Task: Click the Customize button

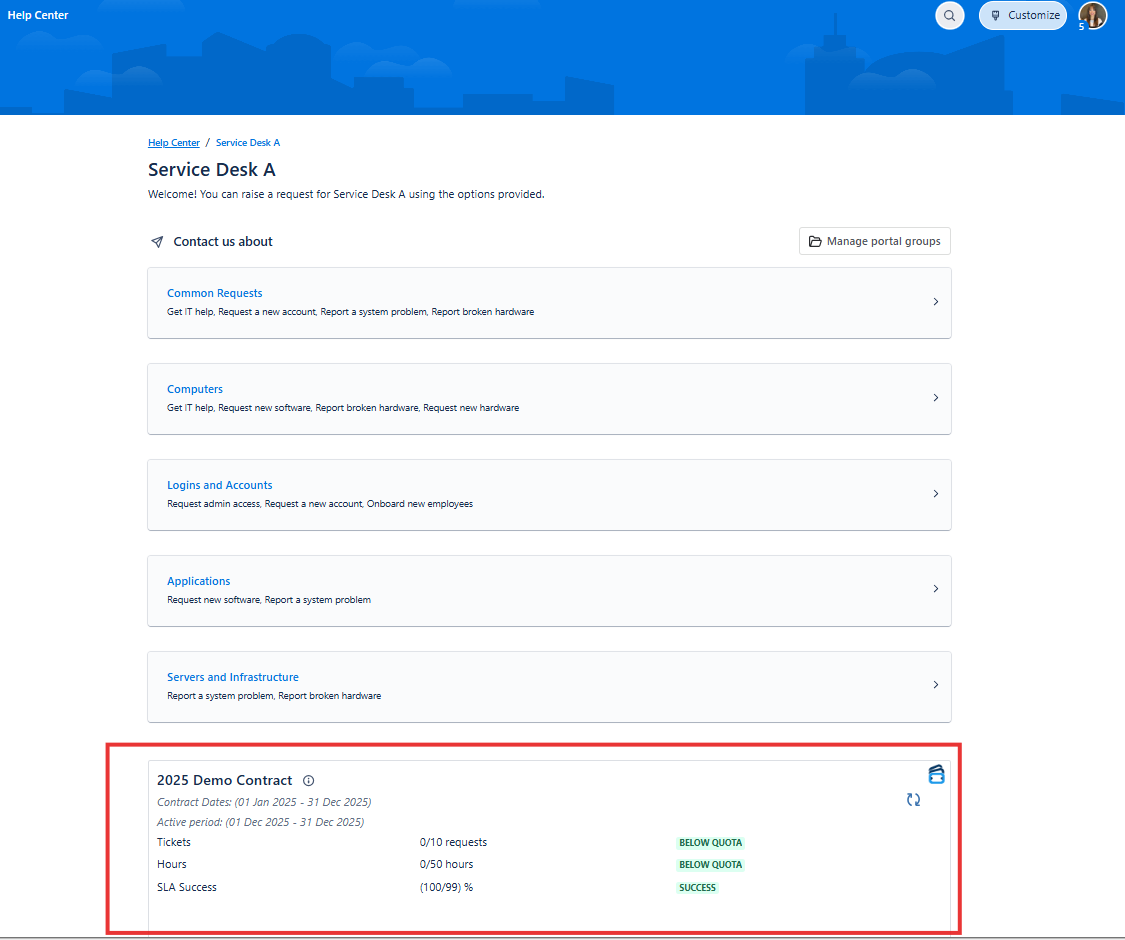Action: click(1023, 15)
